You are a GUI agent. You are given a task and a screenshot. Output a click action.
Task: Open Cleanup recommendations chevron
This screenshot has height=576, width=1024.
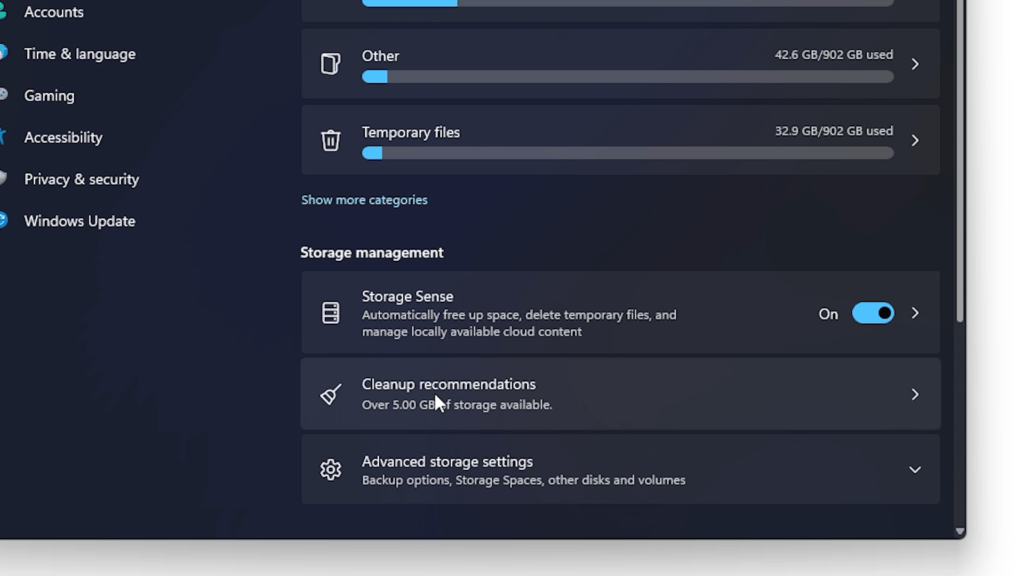915,394
